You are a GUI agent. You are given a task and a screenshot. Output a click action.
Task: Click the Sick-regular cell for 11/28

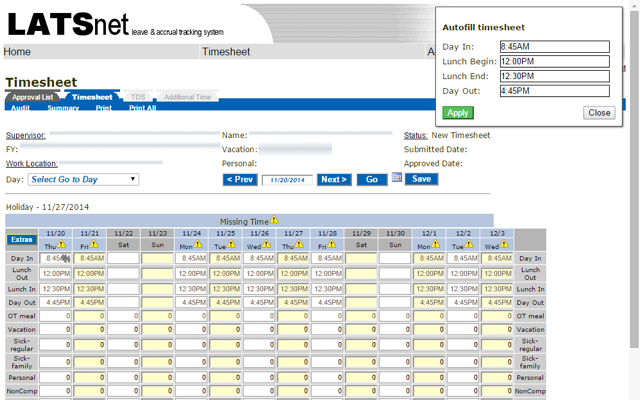327,345
